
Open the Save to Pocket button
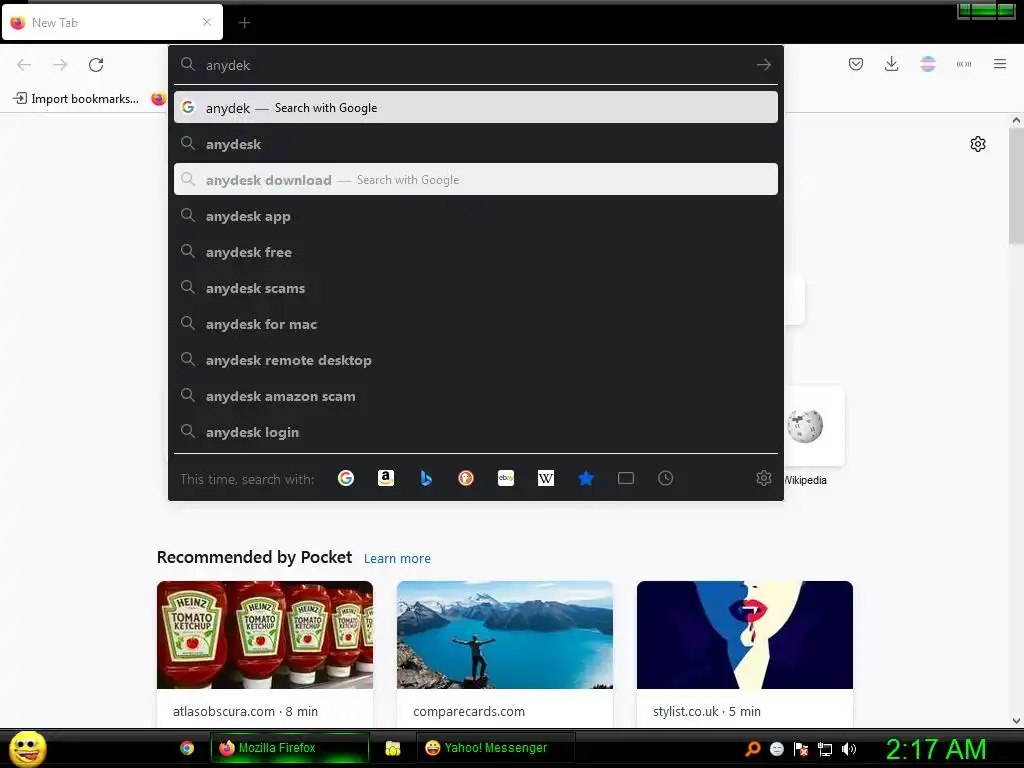pyautogui.click(x=856, y=64)
